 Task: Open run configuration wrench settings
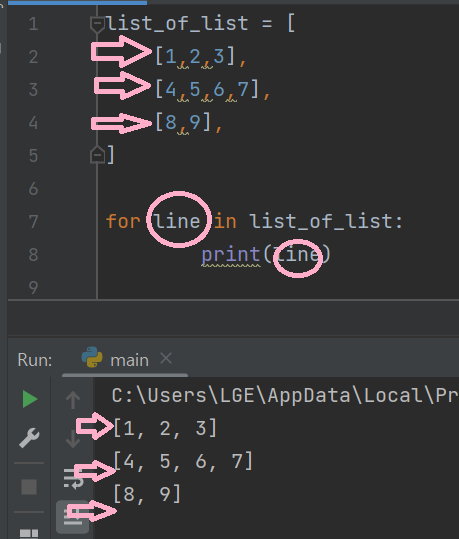[29, 438]
